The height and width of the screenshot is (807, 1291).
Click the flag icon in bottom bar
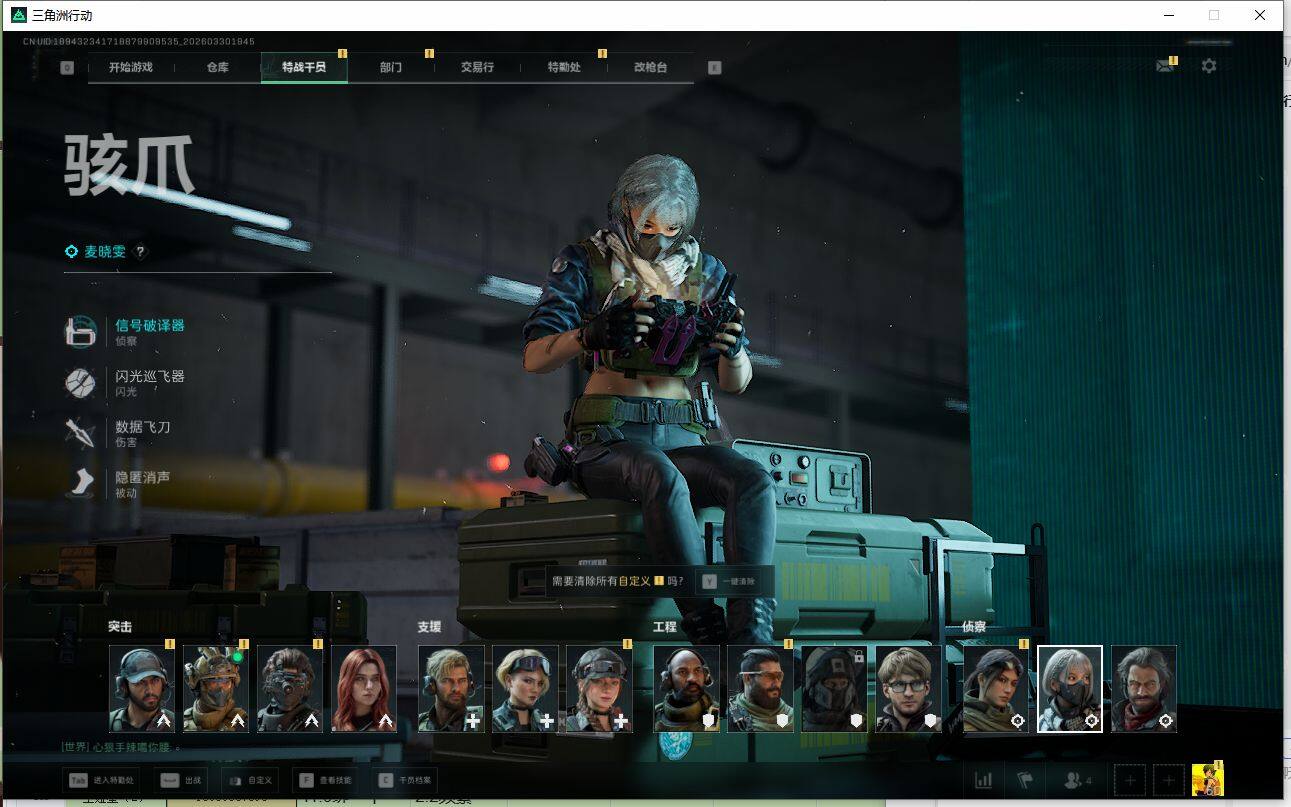tap(1024, 780)
